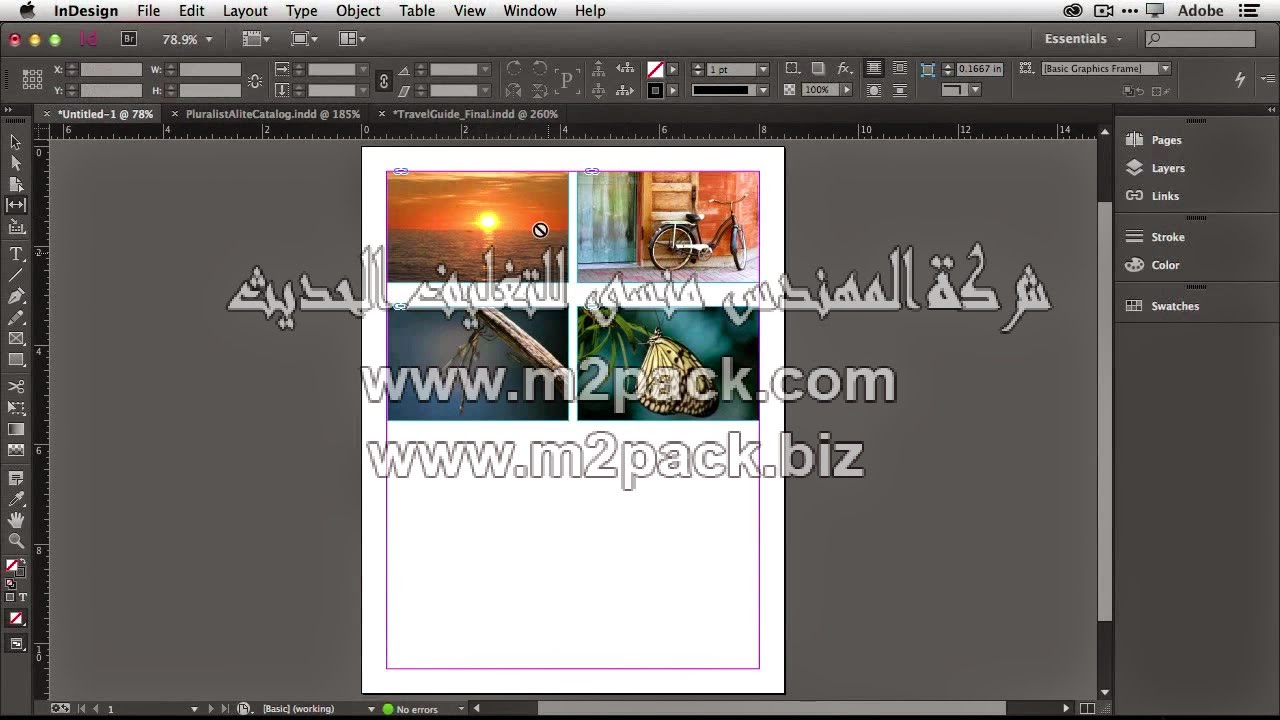This screenshot has width=1280, height=720.
Task: Select the Eyedropper tool
Action: (x=15, y=499)
